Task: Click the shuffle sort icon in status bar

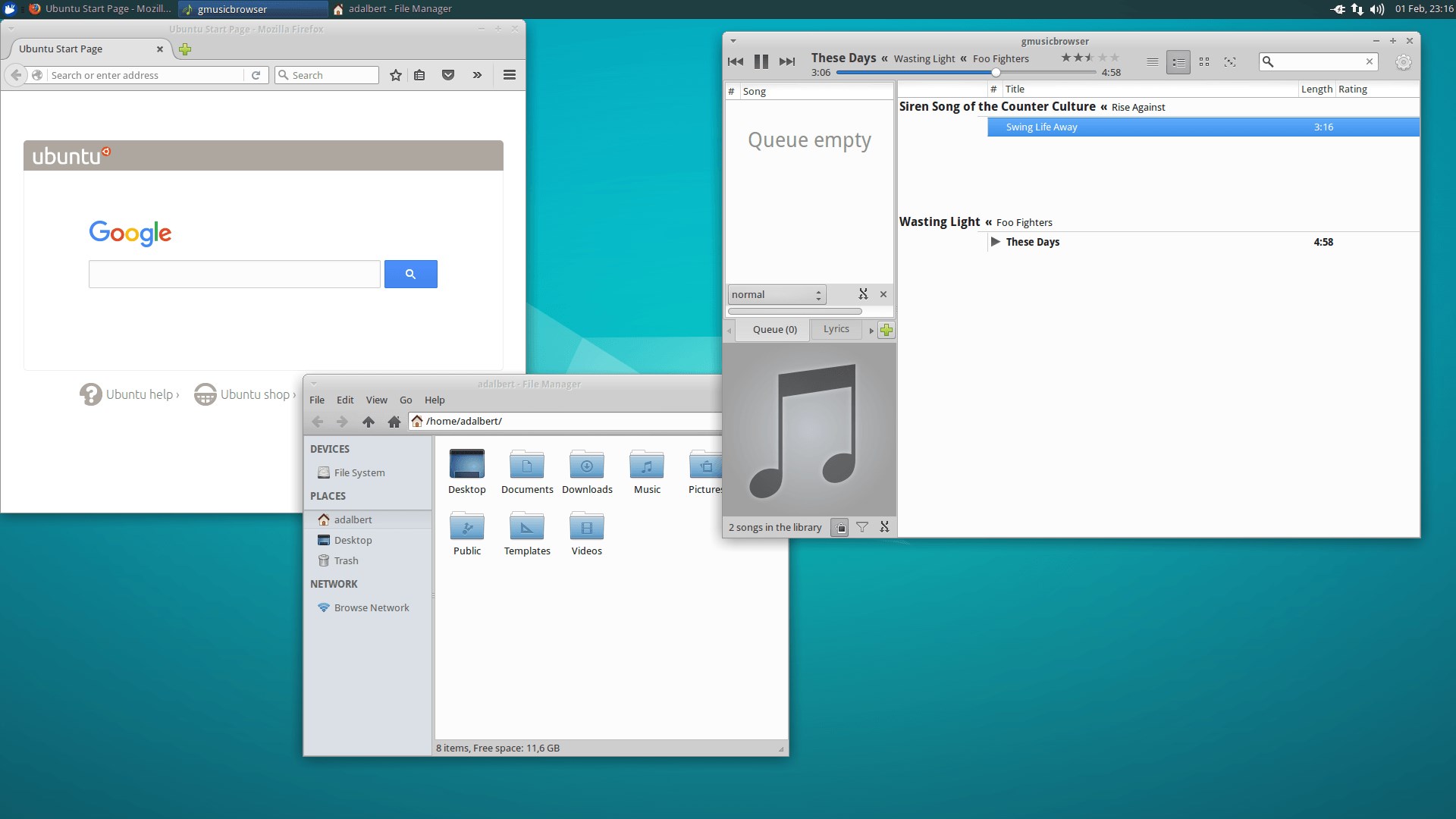Action: point(884,527)
